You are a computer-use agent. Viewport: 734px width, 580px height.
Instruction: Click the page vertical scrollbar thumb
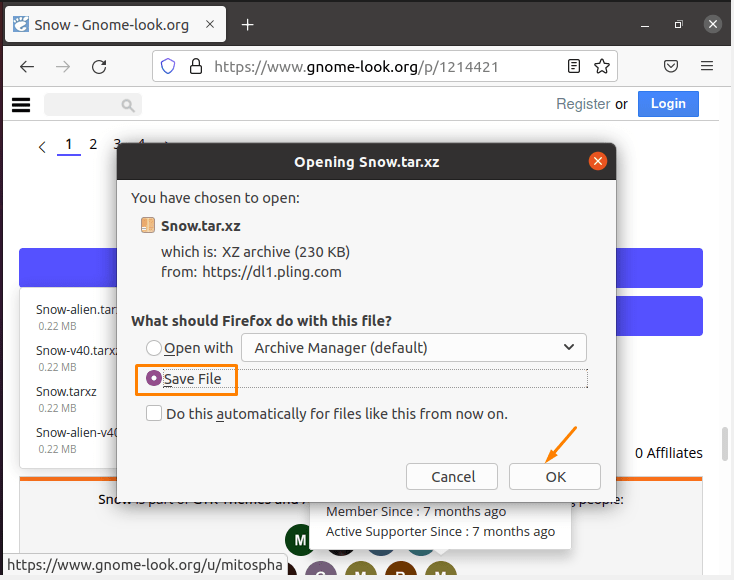725,444
